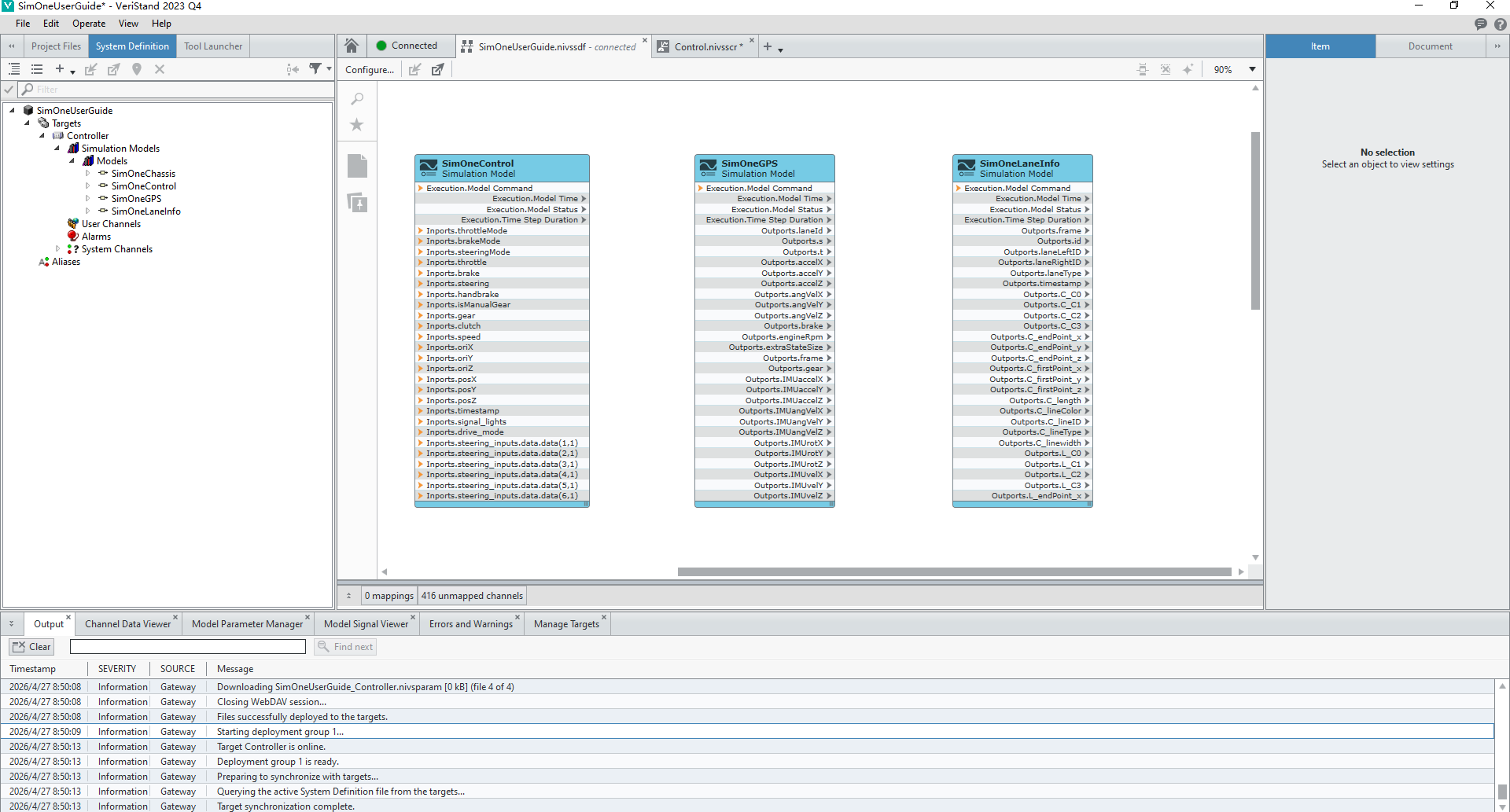Collapse the Controller tree node
Screen dimensions: 1510x812
[x=42, y=136]
